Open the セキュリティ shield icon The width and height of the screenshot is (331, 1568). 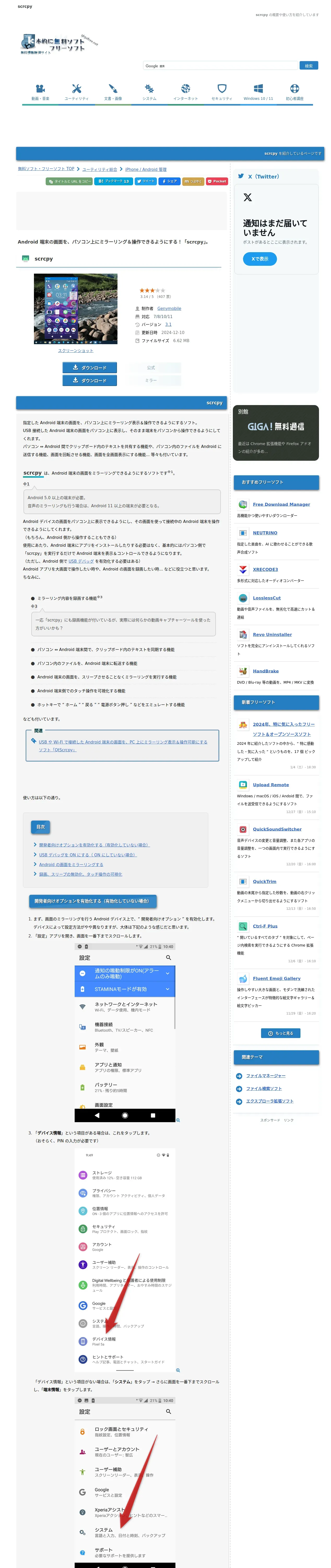point(222,88)
